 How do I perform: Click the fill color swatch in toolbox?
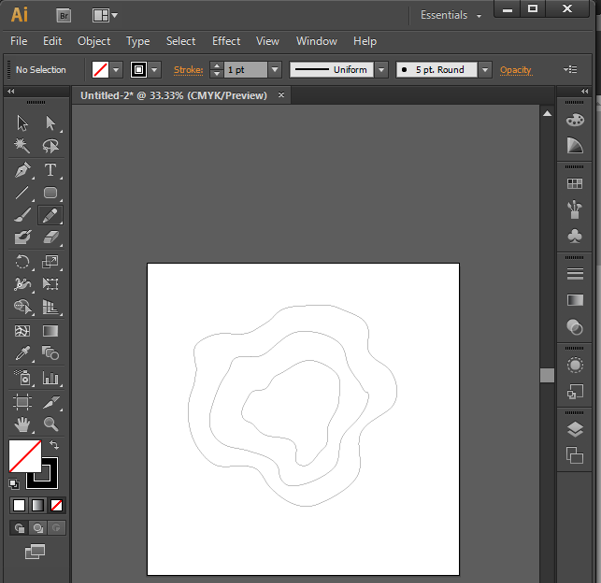click(x=24, y=457)
